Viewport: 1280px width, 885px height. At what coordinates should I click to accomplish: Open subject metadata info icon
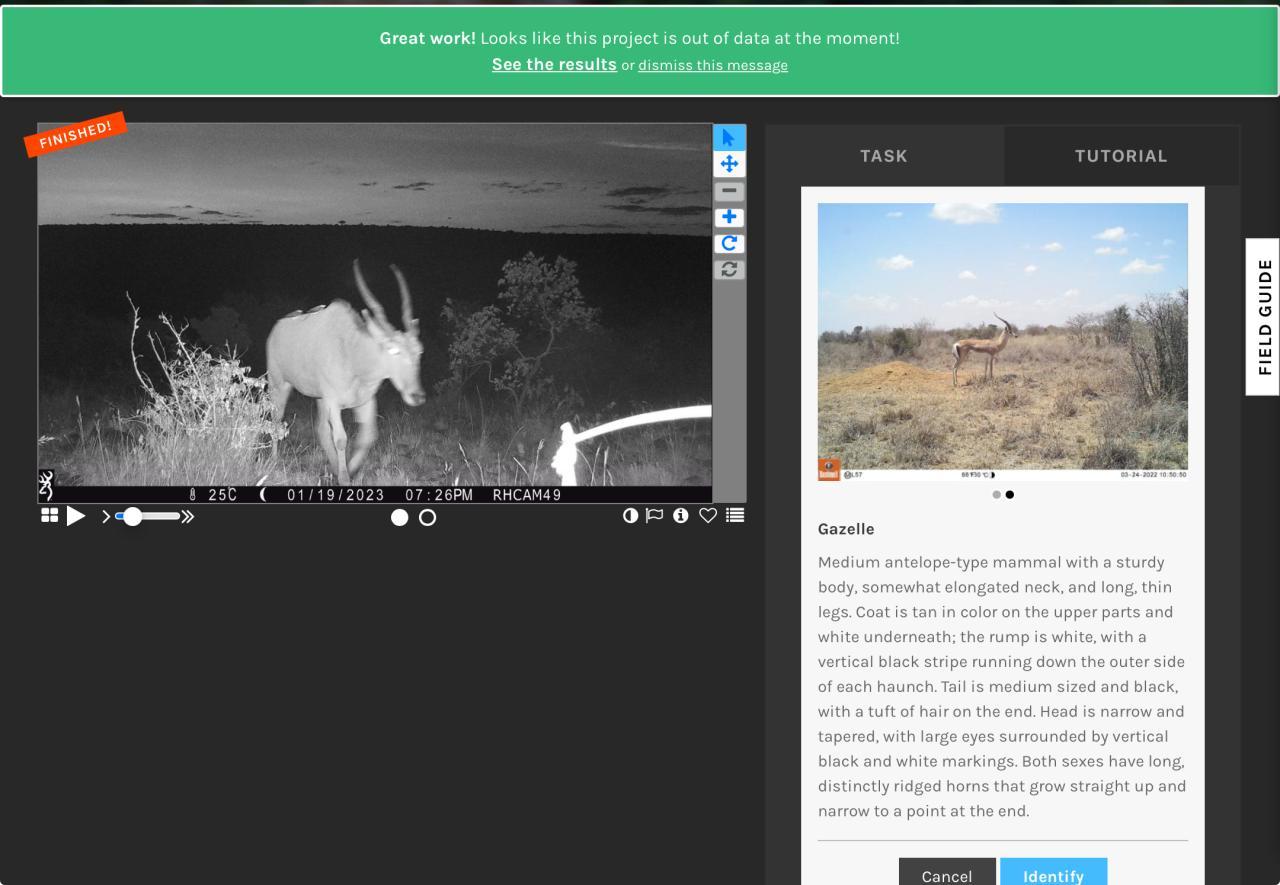[x=681, y=516]
